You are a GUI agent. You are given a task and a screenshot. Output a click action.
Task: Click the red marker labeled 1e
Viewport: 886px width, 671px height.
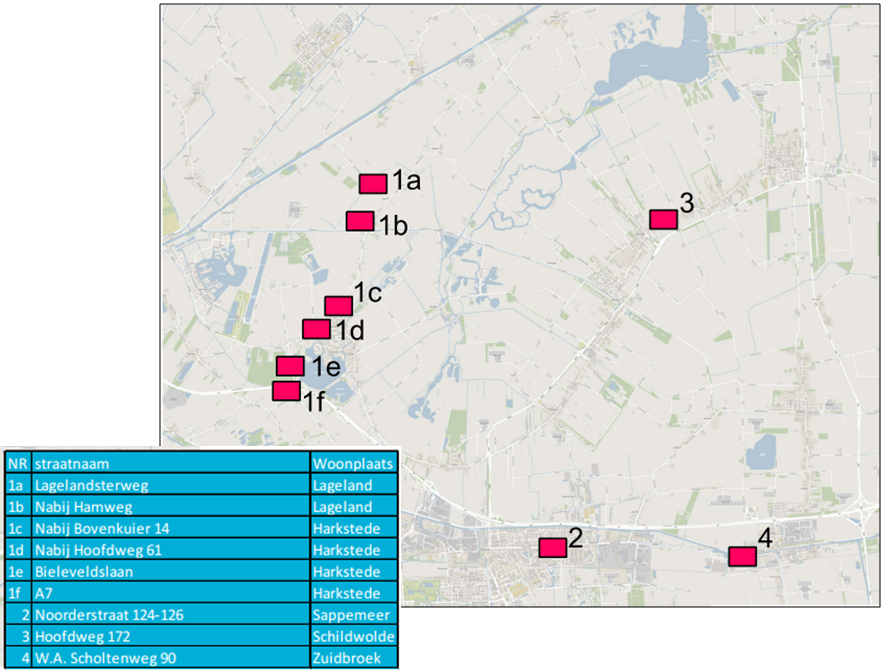click(x=290, y=366)
